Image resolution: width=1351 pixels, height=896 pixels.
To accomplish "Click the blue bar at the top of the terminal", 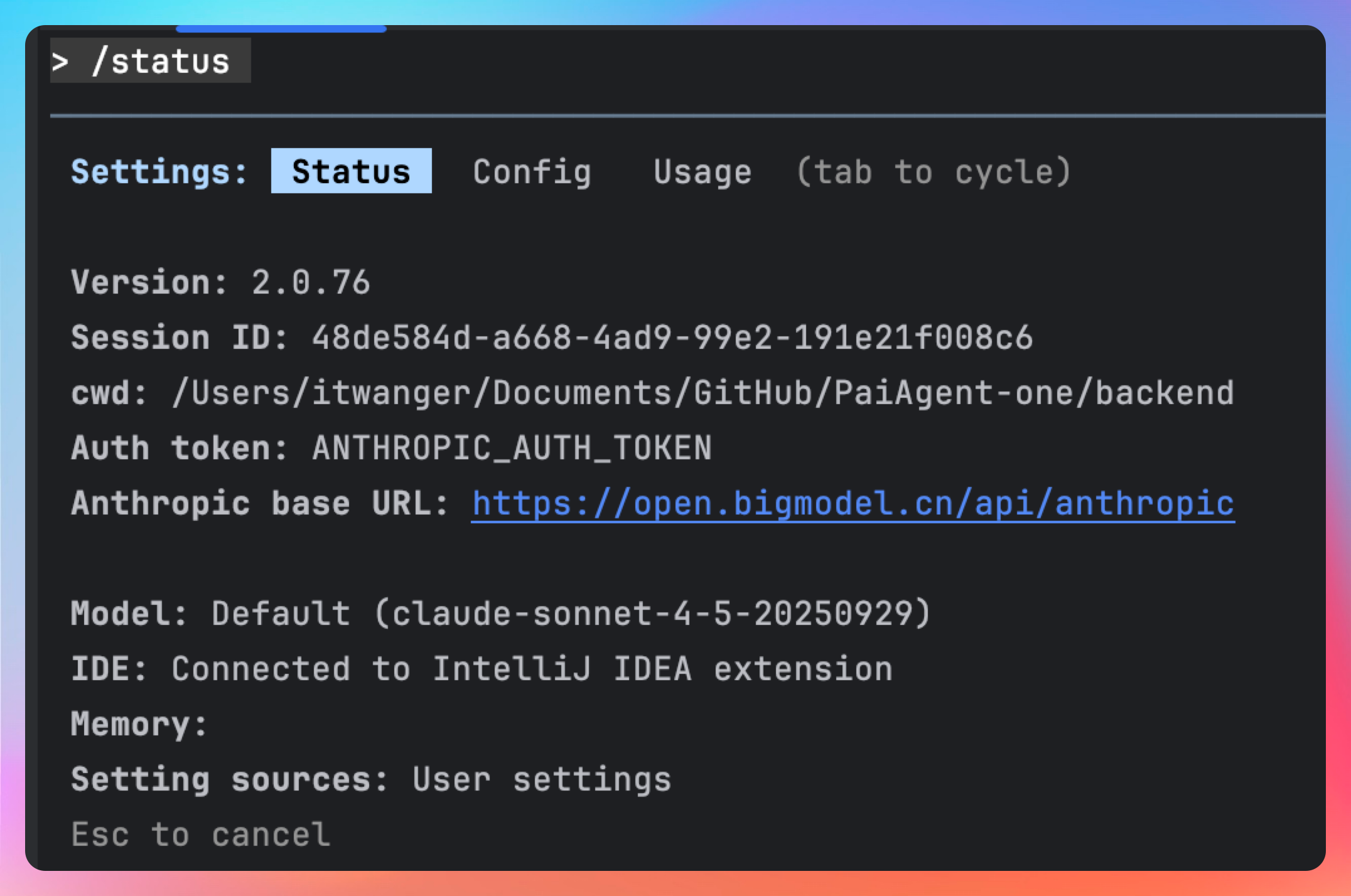I will tap(281, 29).
